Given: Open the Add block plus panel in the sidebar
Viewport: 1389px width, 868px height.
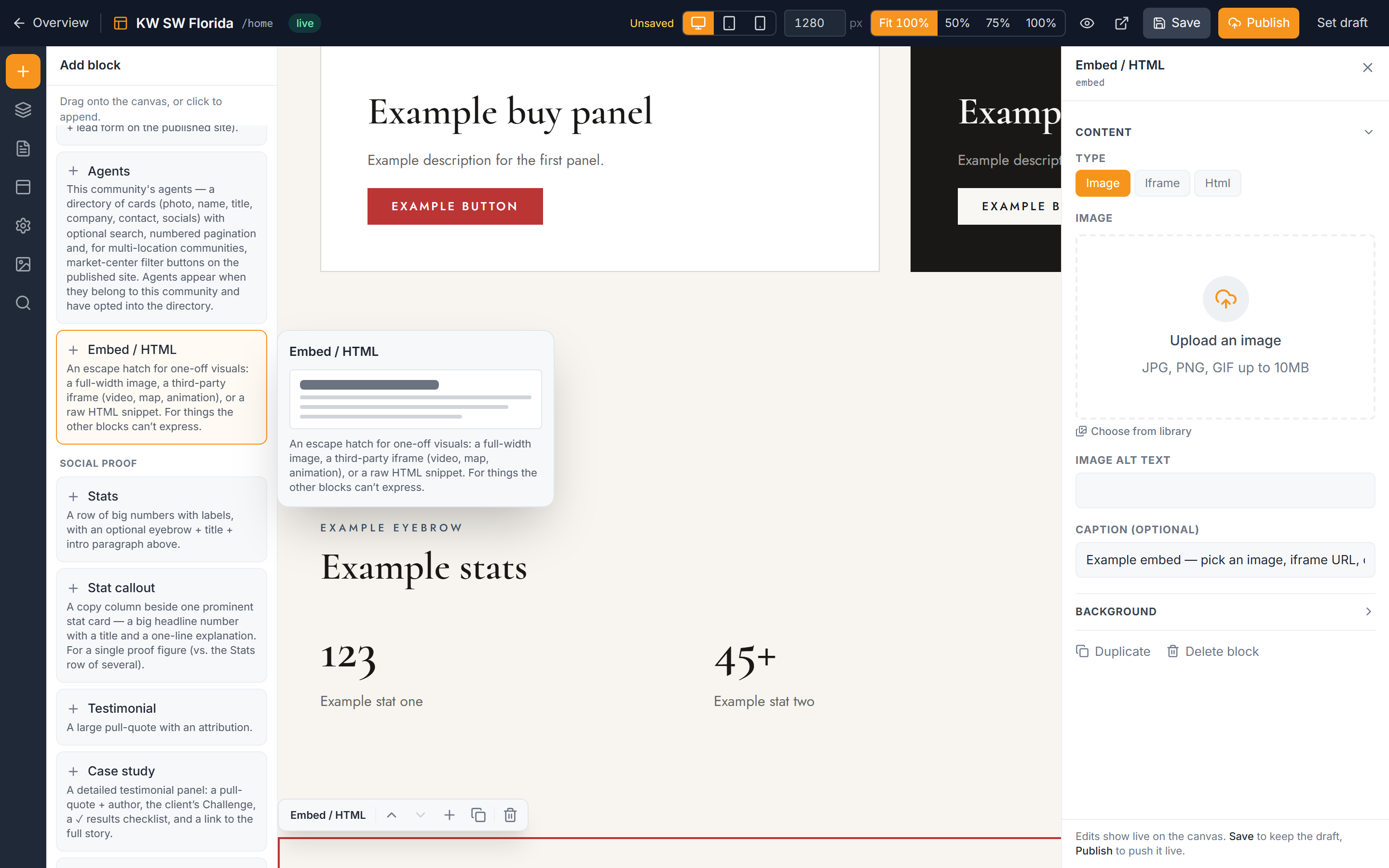Looking at the screenshot, I should click(x=23, y=71).
